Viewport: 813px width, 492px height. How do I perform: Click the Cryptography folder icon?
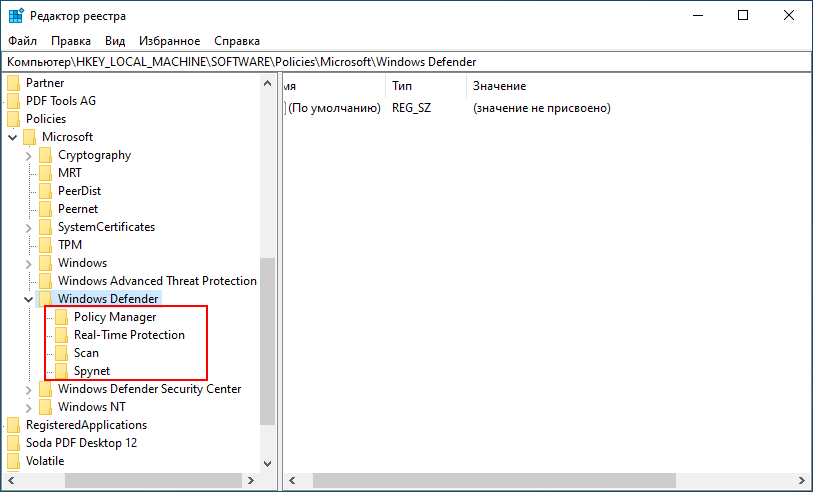[46, 156]
